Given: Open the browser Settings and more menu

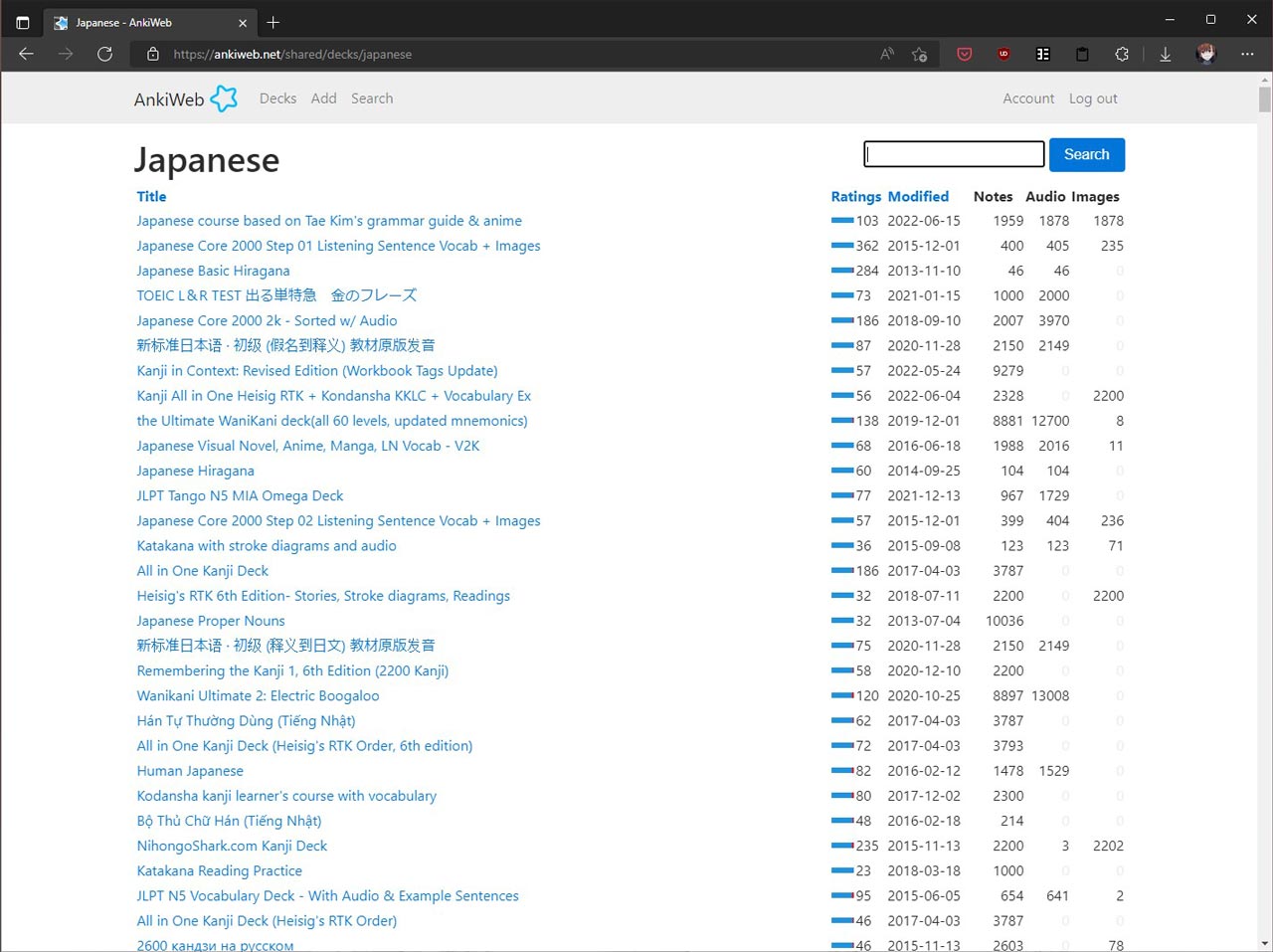Looking at the screenshot, I should [x=1247, y=54].
